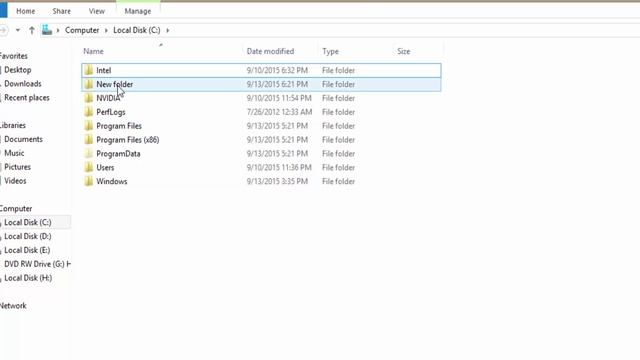This screenshot has height=360, width=640.
Task: Open the Videos library
Action: coord(15,181)
